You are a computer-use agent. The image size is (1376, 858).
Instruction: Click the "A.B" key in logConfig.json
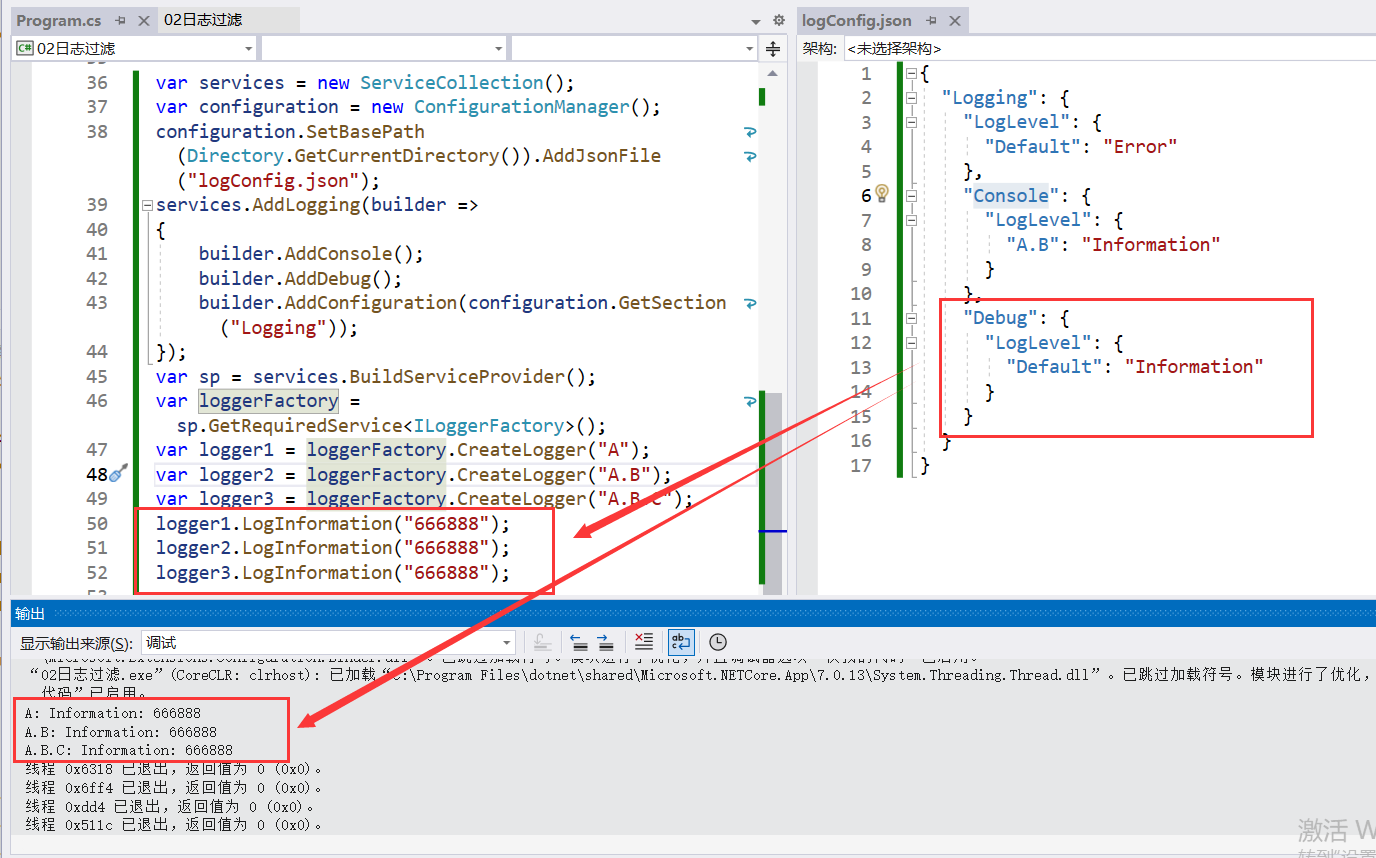tap(1033, 245)
